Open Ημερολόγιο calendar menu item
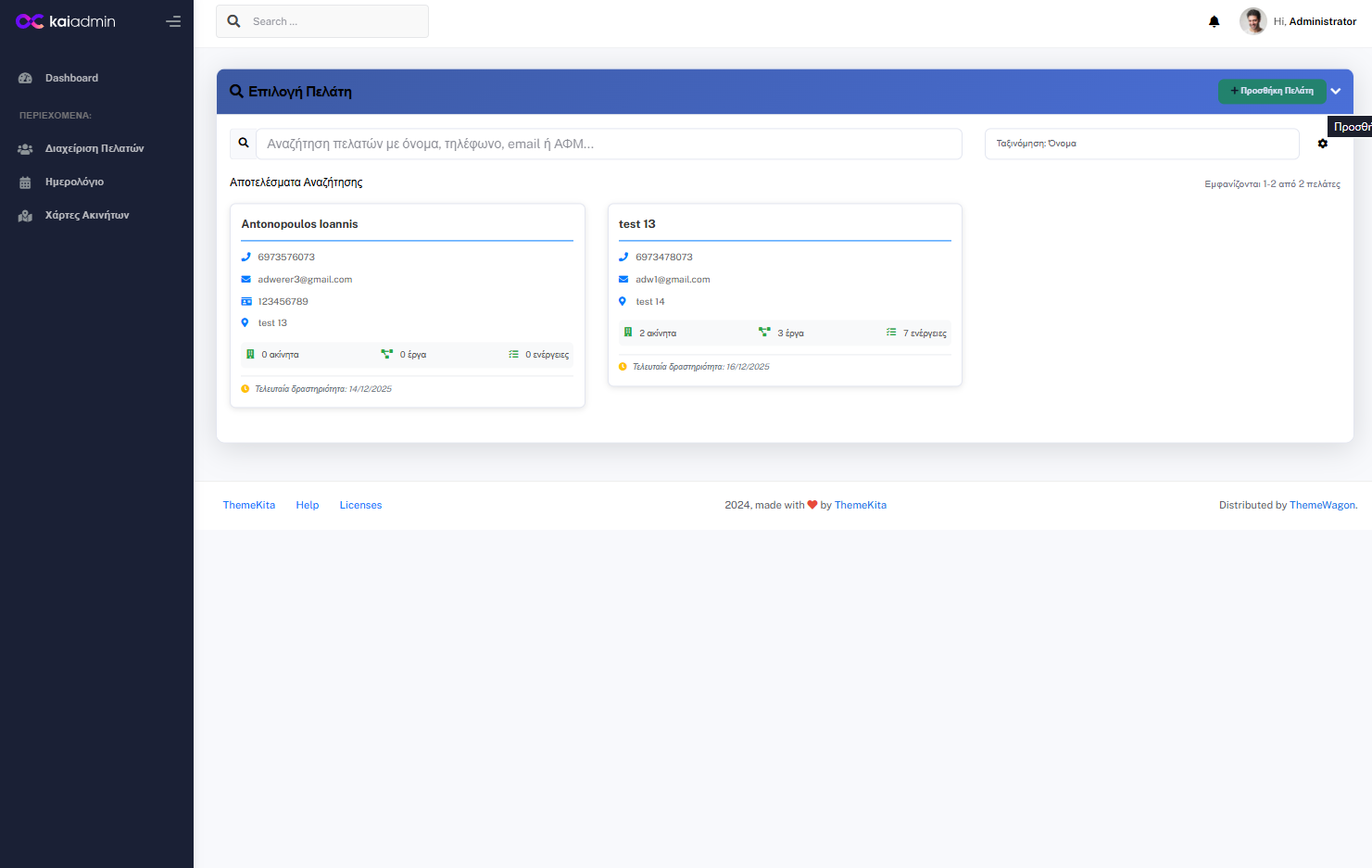The height and width of the screenshot is (868, 1372). pos(74,182)
